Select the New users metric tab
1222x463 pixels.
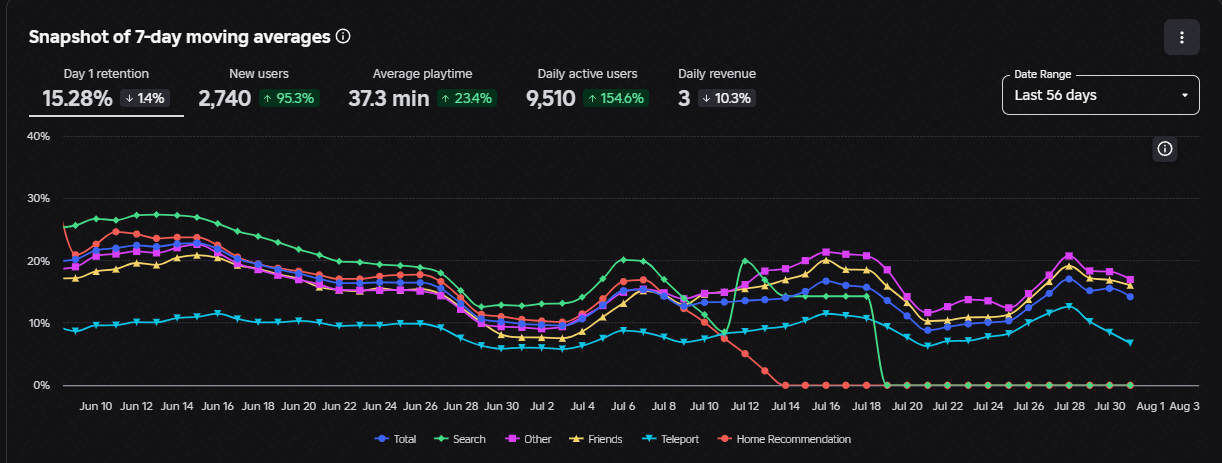click(x=258, y=89)
